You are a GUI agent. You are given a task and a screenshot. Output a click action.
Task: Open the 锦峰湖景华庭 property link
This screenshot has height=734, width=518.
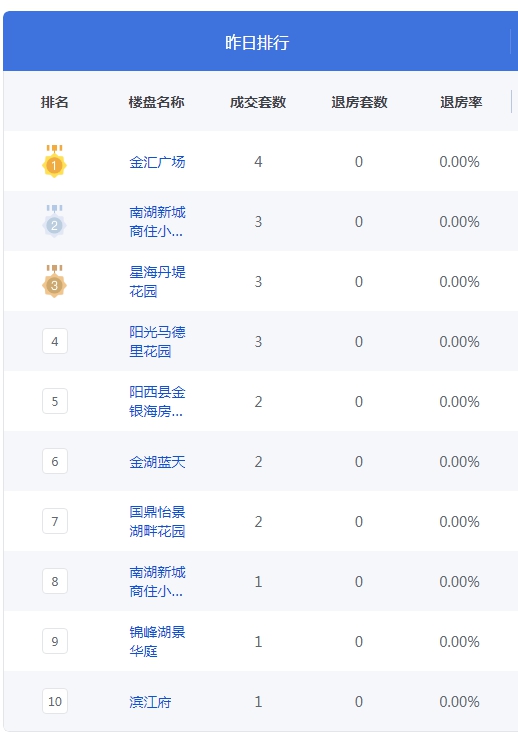[157, 641]
